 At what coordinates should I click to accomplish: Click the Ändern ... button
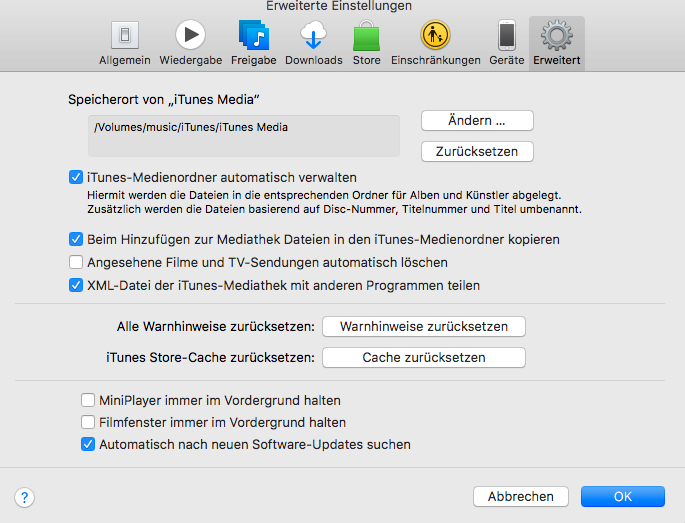tap(477, 121)
